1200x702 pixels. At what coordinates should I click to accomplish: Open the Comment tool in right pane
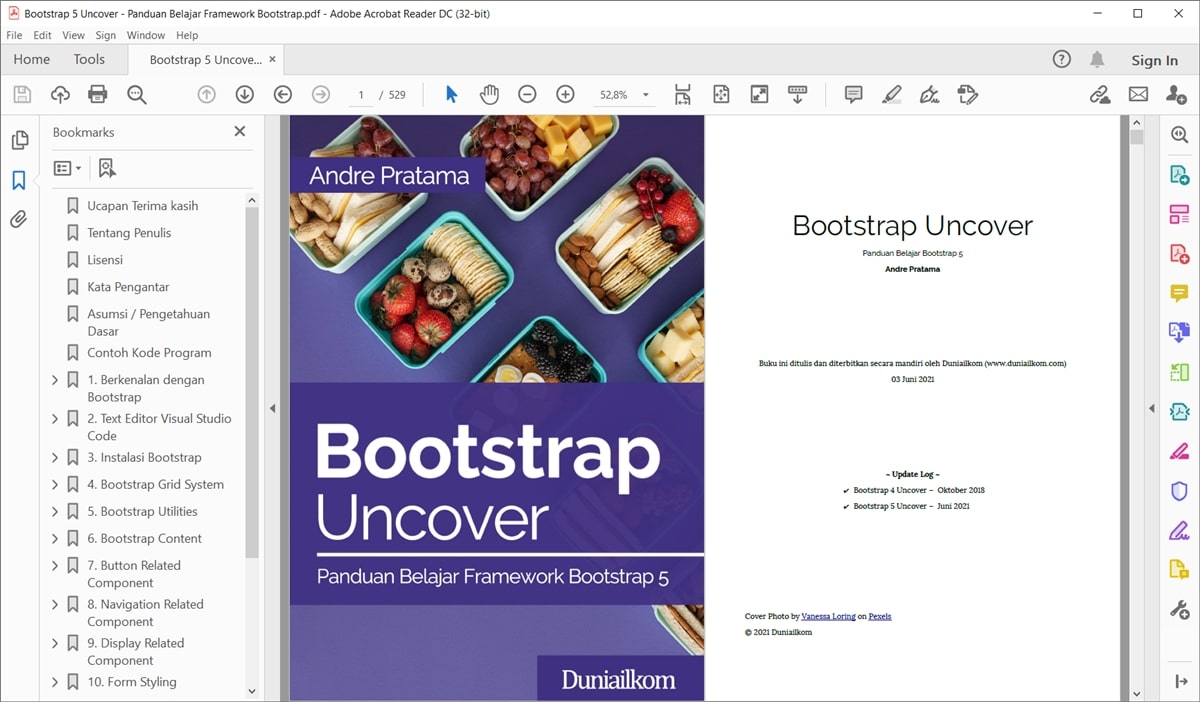[x=1180, y=293]
